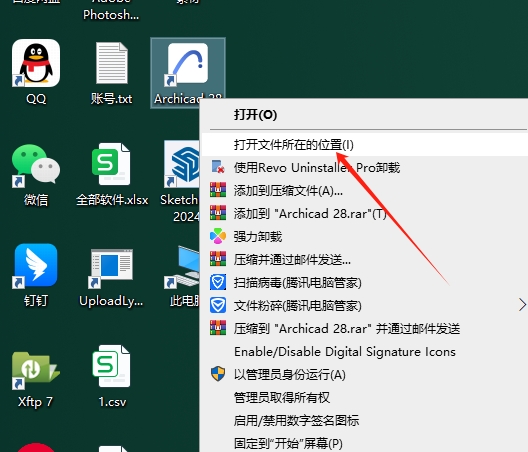This screenshot has width=528, height=452.
Task: Choose 添加到 "Archicad 28.rar"(T)
Action: [x=364, y=213]
